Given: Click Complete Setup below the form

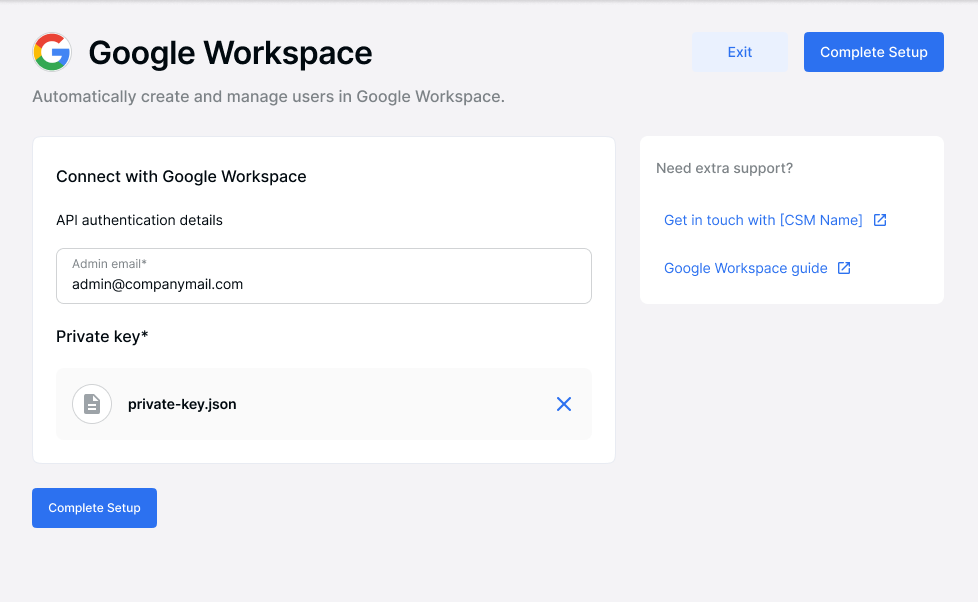Looking at the screenshot, I should click(94, 508).
